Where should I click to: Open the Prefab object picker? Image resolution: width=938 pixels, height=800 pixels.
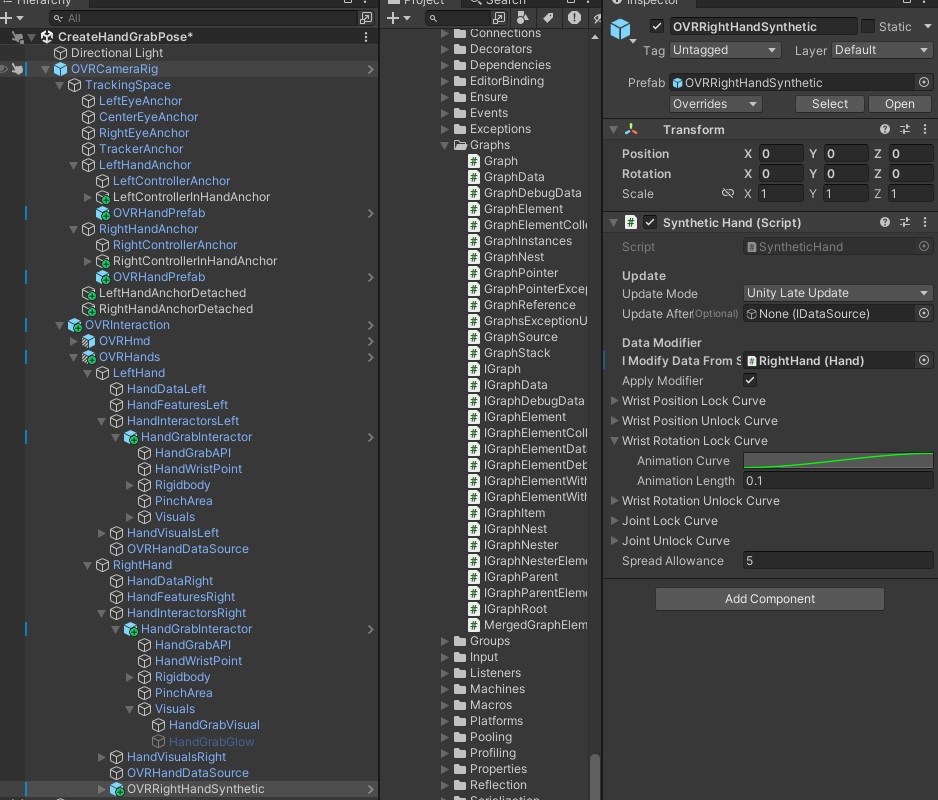(924, 83)
